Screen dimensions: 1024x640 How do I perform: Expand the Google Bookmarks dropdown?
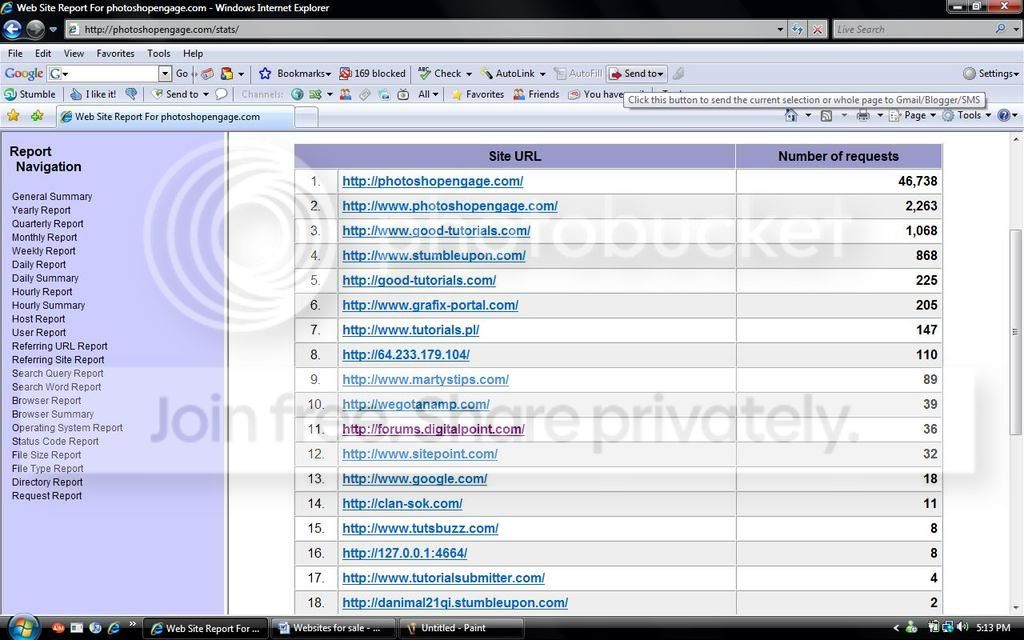tap(295, 74)
